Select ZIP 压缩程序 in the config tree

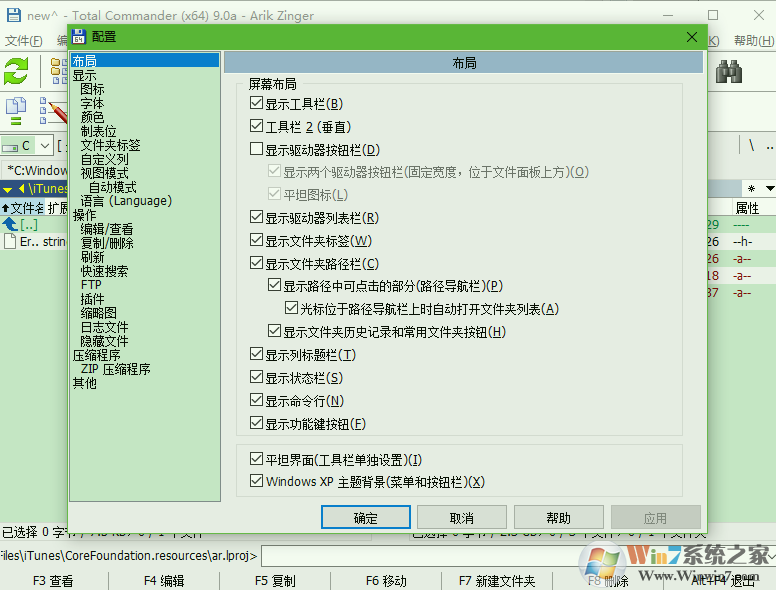click(x=115, y=369)
